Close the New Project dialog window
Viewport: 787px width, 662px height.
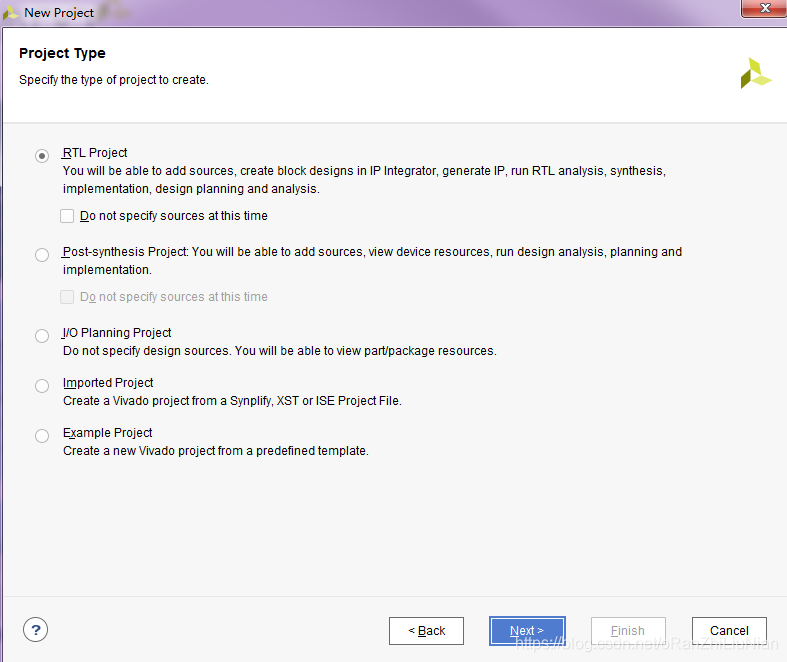(765, 9)
